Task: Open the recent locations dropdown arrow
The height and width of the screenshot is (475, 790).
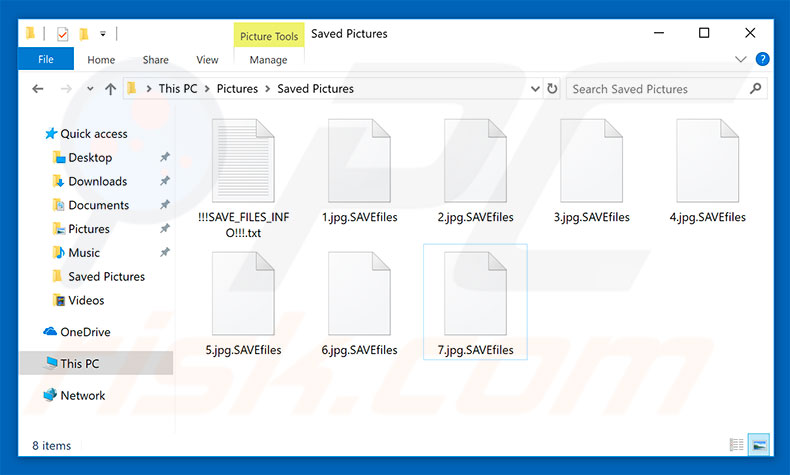Action: point(87,89)
